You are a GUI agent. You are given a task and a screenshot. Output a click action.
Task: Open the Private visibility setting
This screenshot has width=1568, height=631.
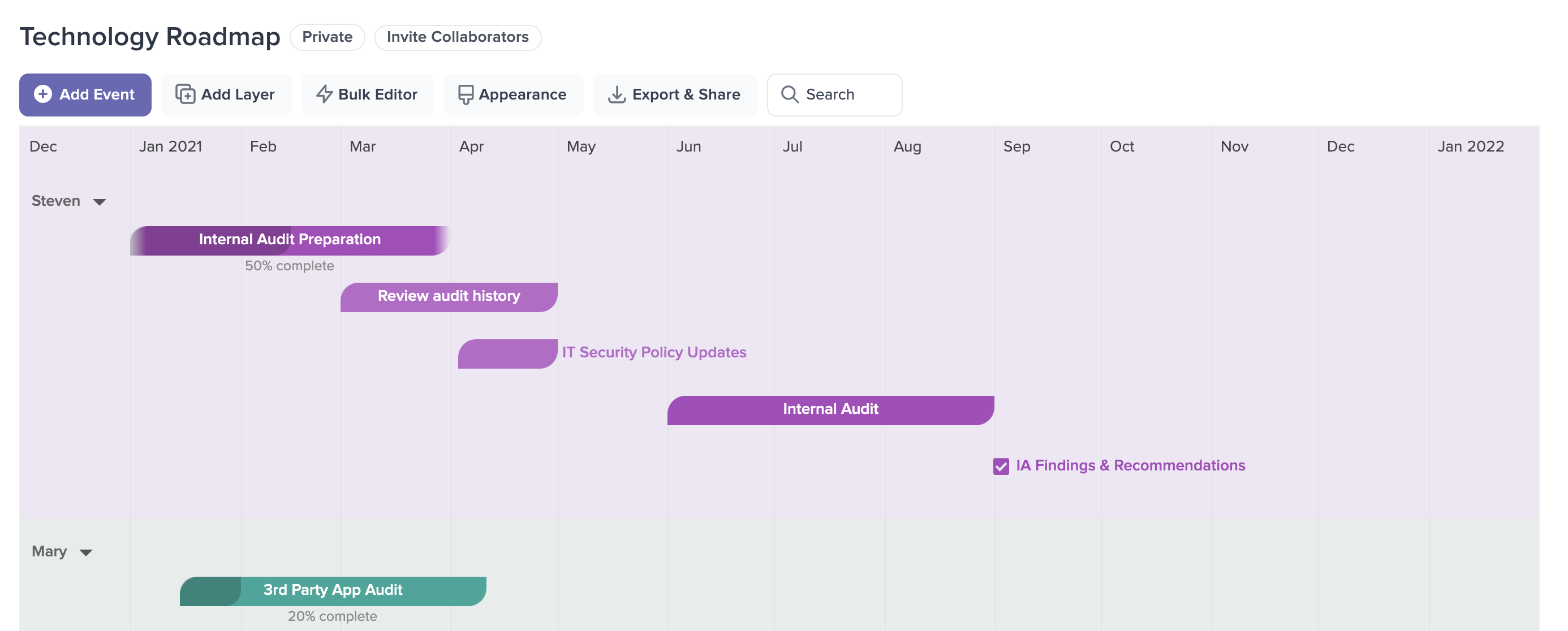[328, 37]
